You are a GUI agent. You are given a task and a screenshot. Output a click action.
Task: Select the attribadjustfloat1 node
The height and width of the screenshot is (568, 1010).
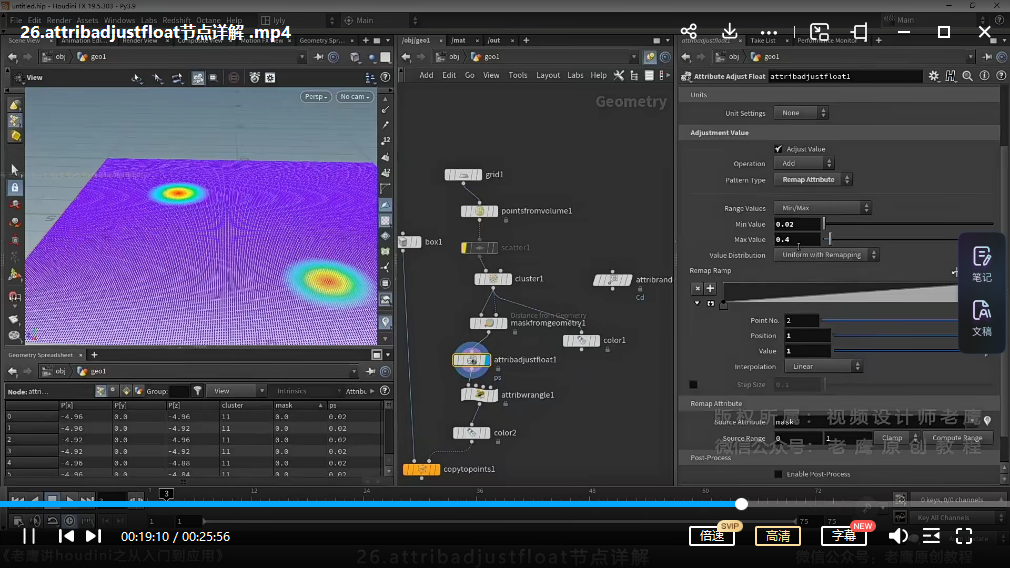click(x=472, y=360)
